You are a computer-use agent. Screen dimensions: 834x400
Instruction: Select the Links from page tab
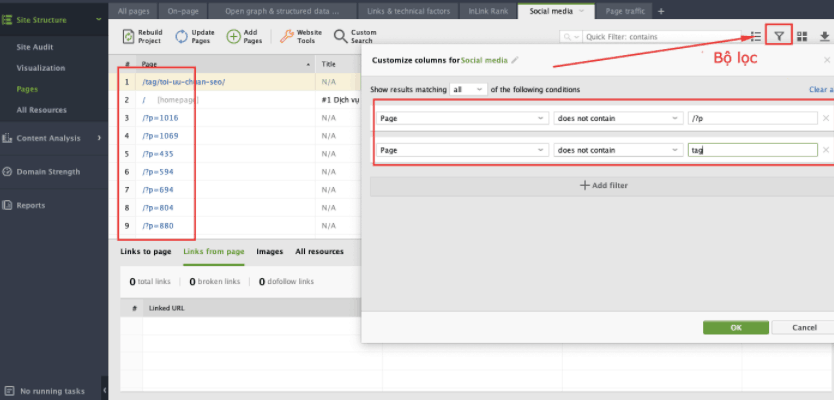pyautogui.click(x=214, y=252)
